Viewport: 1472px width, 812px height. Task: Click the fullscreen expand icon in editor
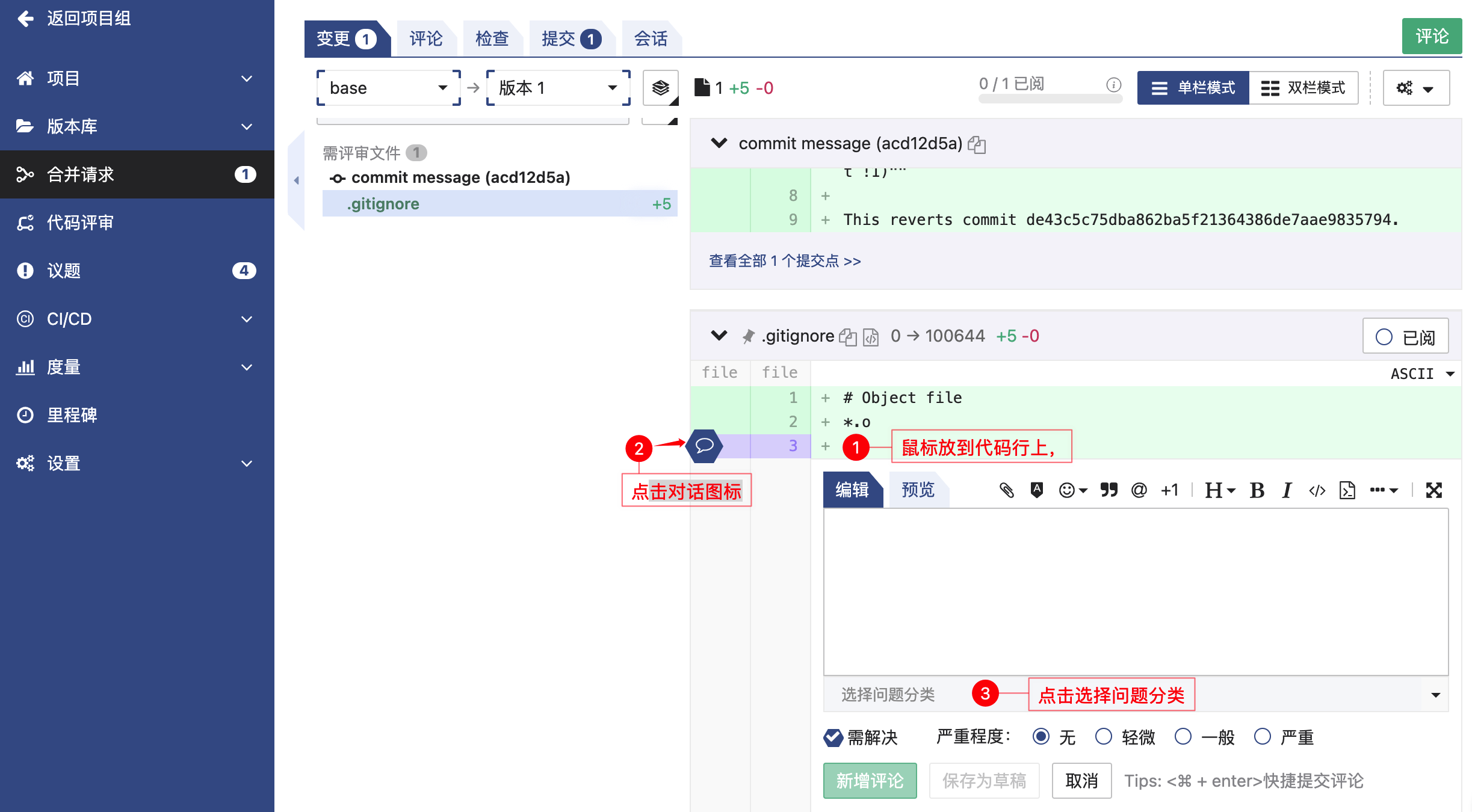(x=1434, y=490)
